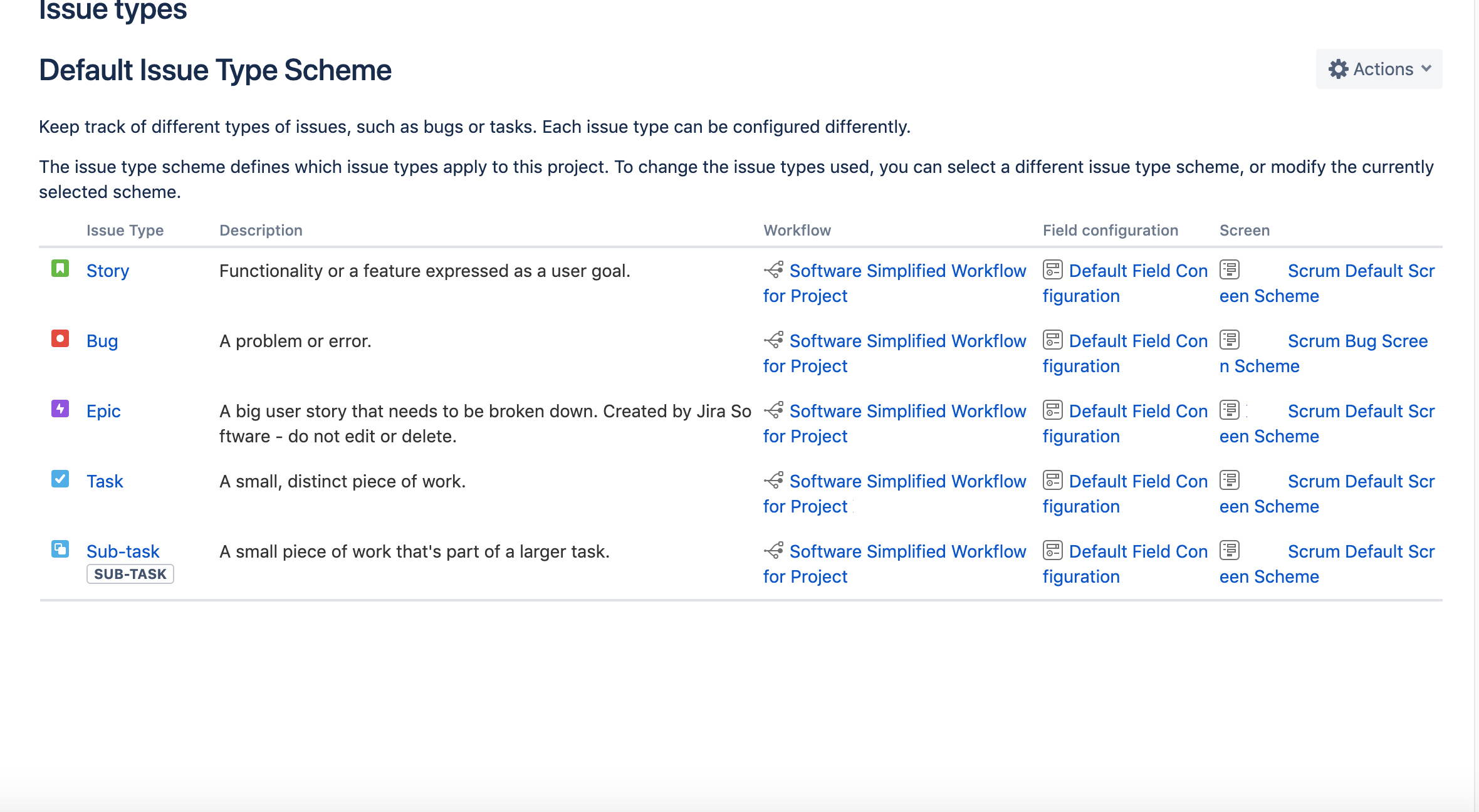Click the green Story issue type icon
This screenshot has width=1479, height=812.
click(60, 269)
